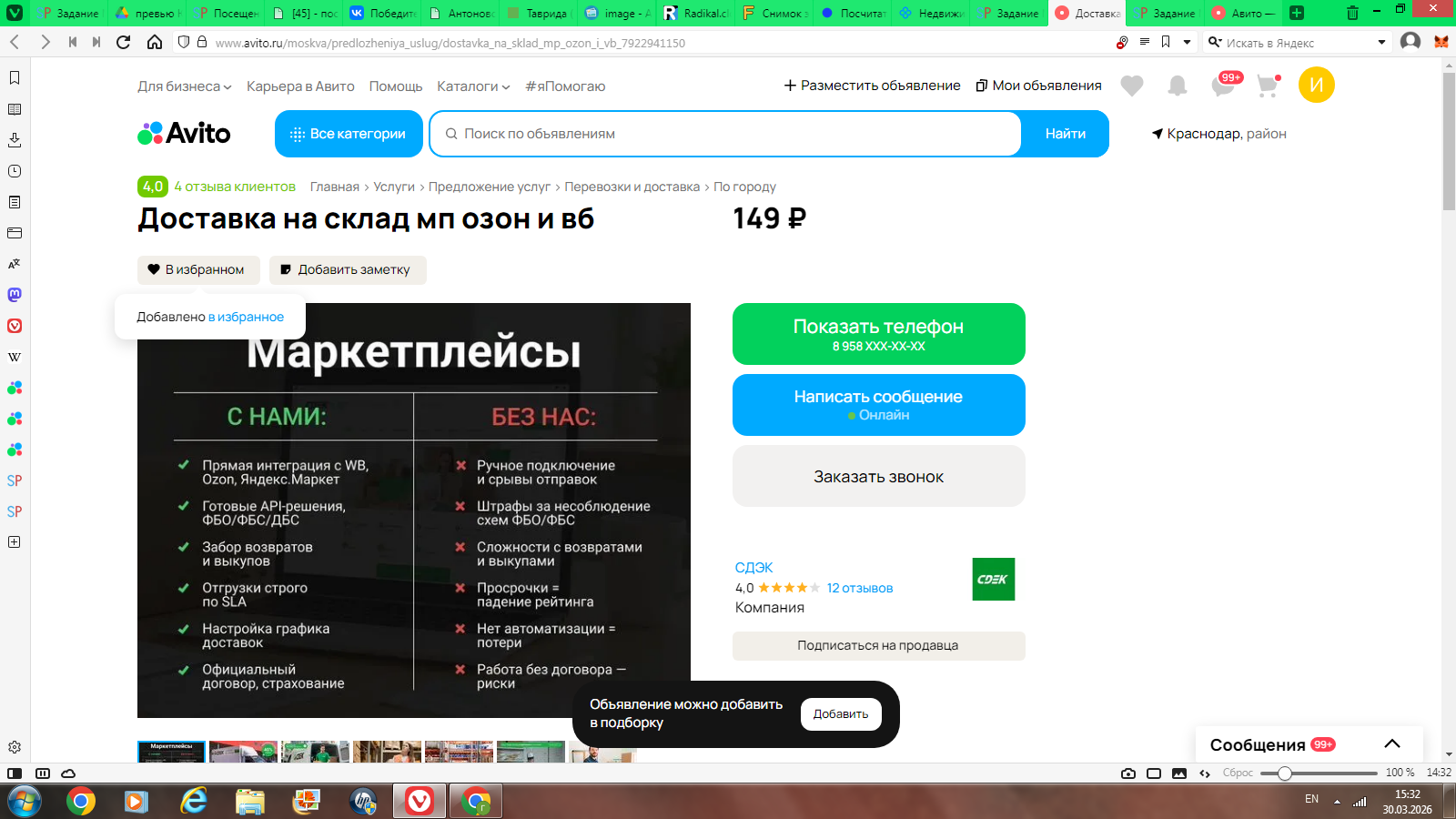Show hidden system tray icons
The image size is (1456, 819).
pyautogui.click(x=1337, y=802)
